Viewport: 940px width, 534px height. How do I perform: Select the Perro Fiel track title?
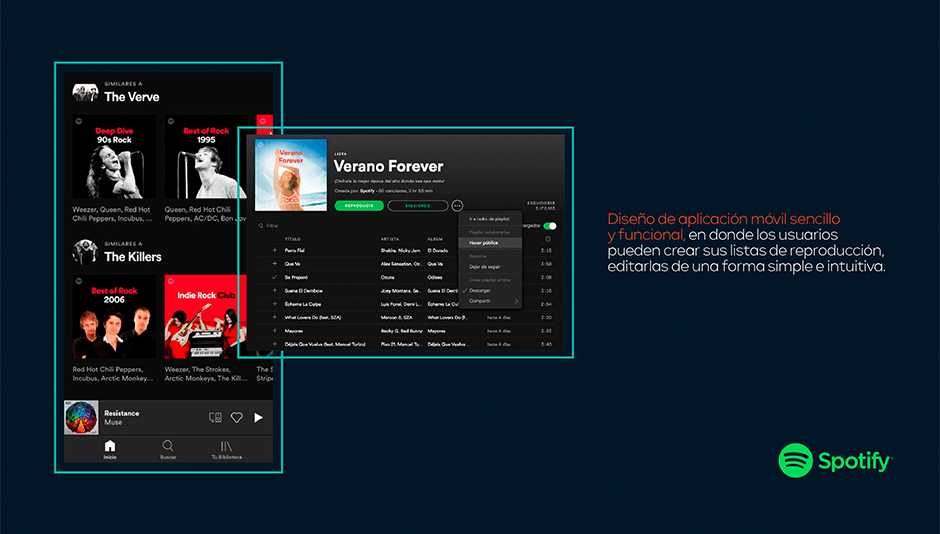tap(294, 251)
